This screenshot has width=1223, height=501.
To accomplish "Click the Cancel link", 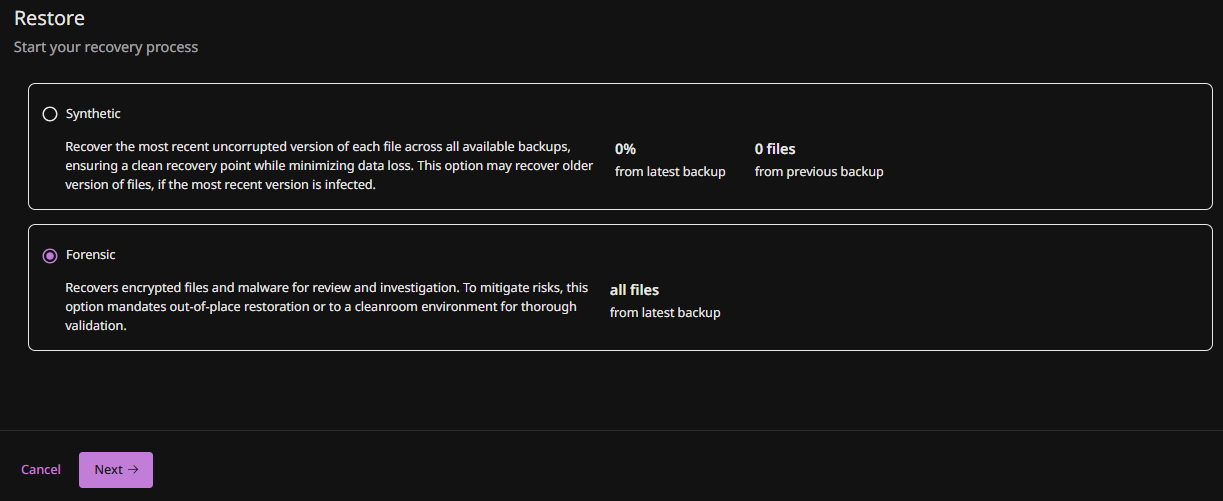I will (x=41, y=470).
